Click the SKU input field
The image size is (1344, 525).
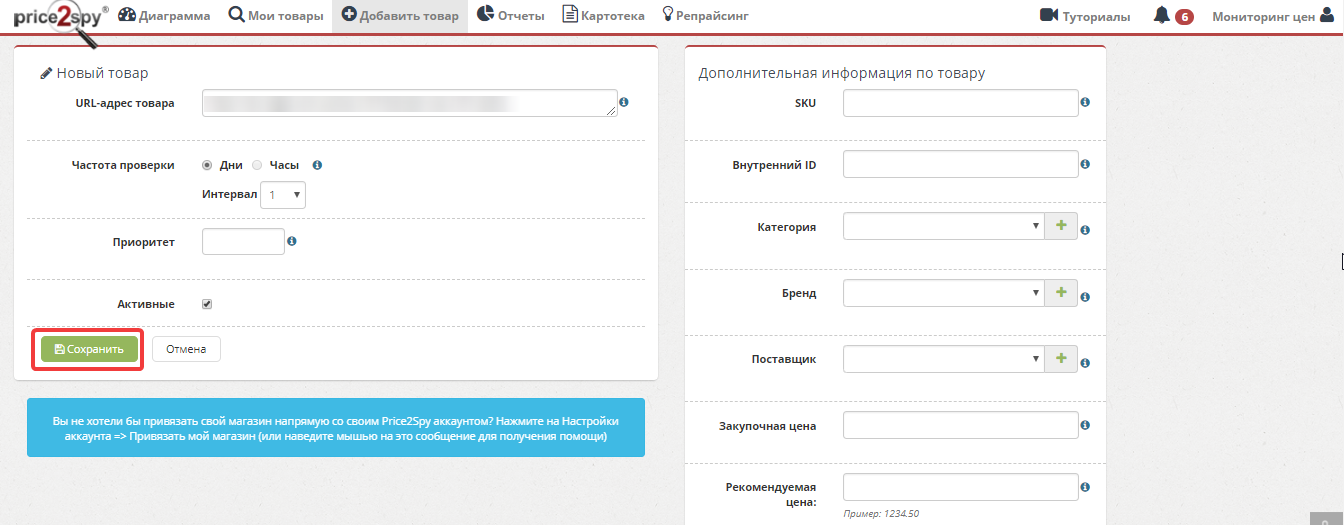[x=960, y=103]
